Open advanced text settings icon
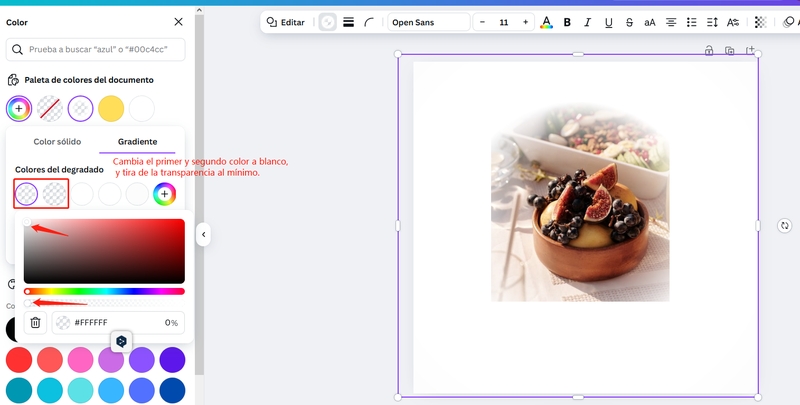Screen dimensions: 800x405 [x=733, y=22]
